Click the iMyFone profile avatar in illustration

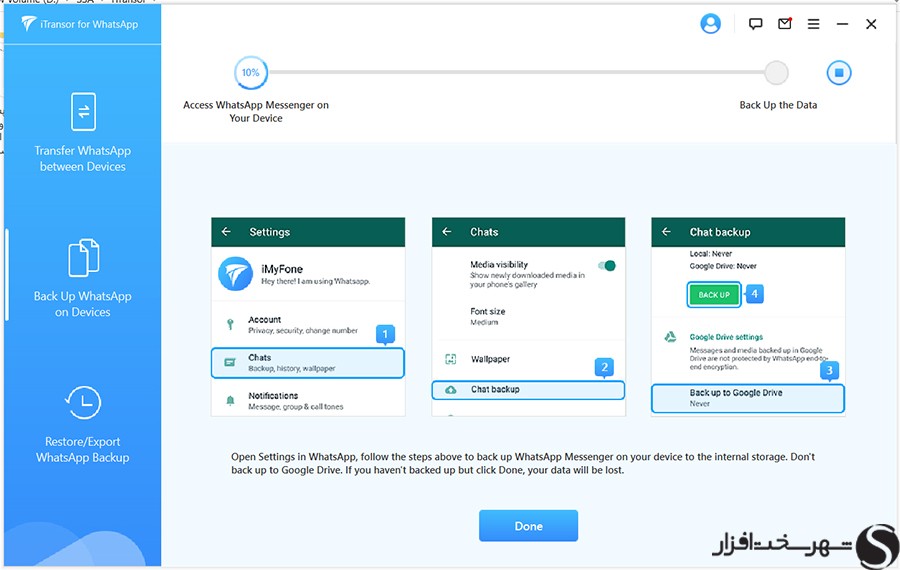pos(235,274)
